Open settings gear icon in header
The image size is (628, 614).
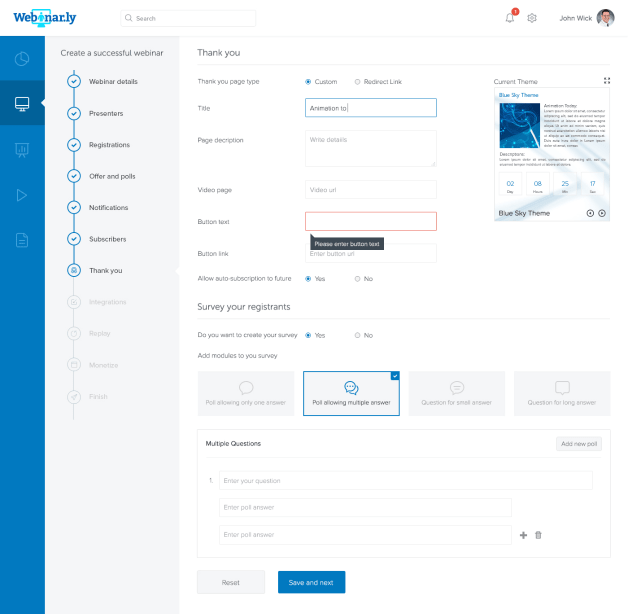tap(532, 18)
